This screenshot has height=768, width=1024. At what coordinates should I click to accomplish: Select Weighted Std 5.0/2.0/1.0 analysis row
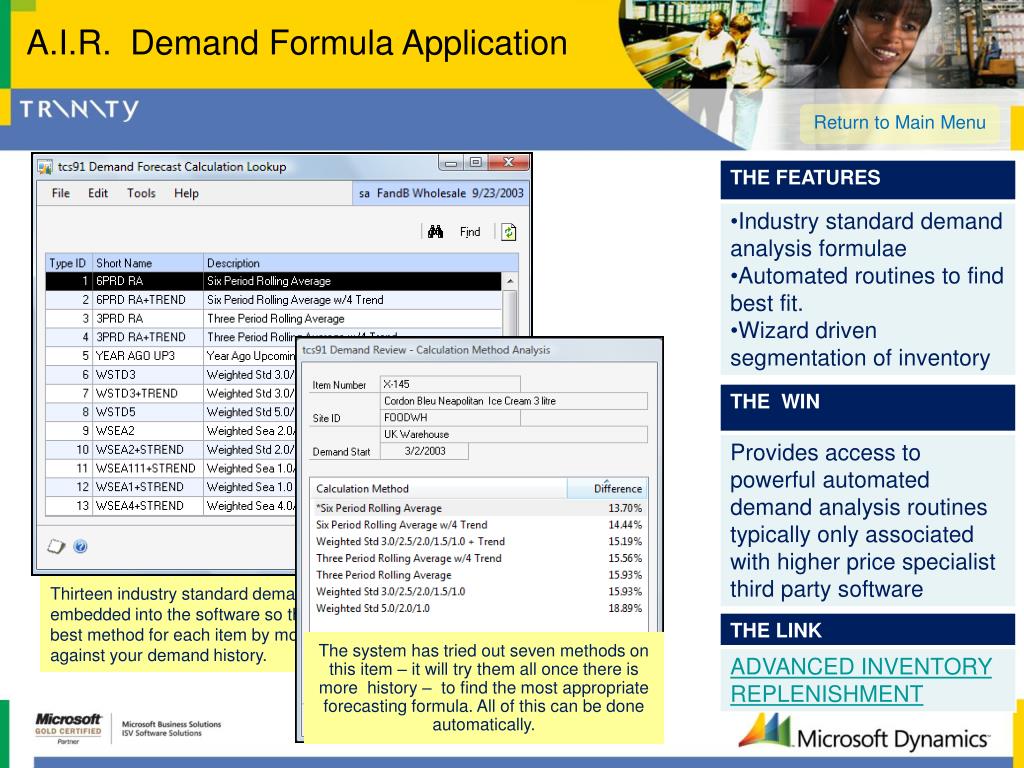click(x=479, y=608)
